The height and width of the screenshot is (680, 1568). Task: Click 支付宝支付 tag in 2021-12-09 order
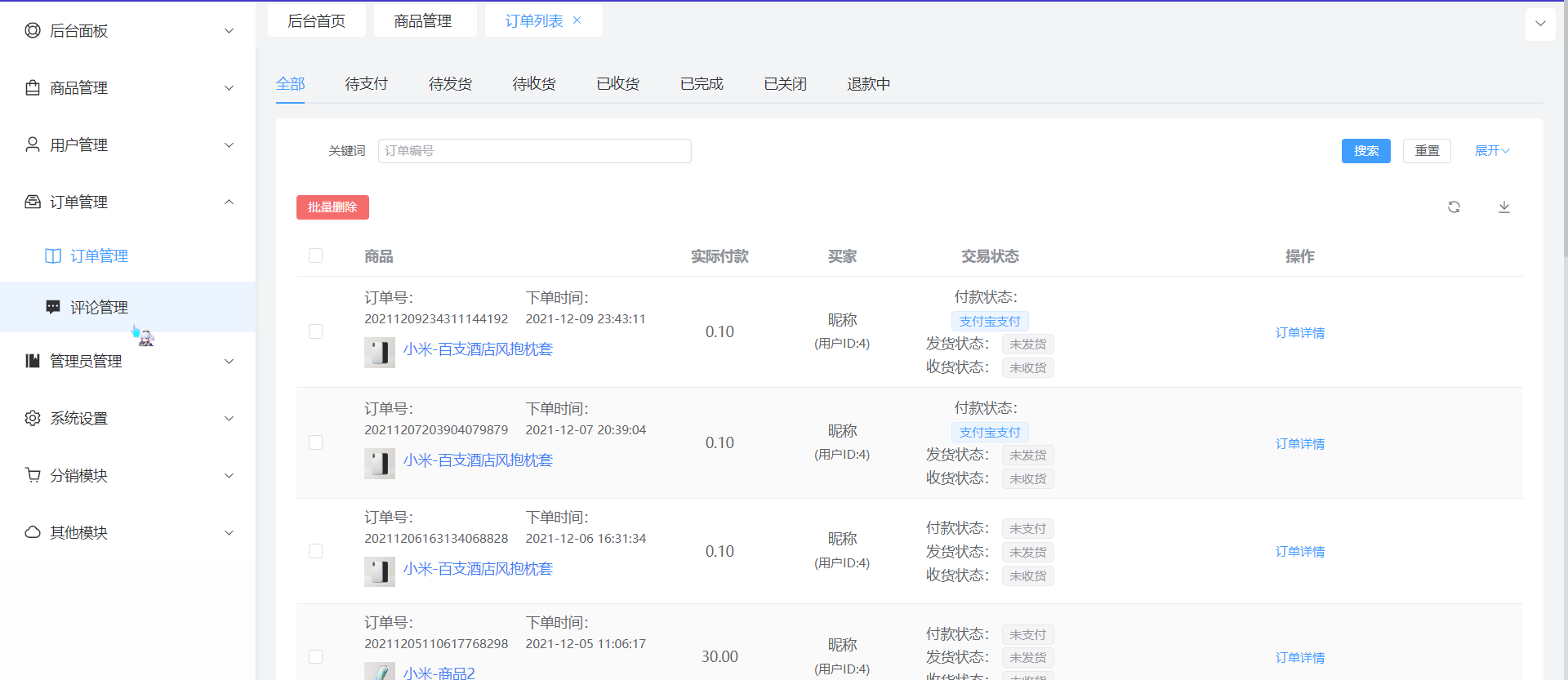tap(990, 322)
